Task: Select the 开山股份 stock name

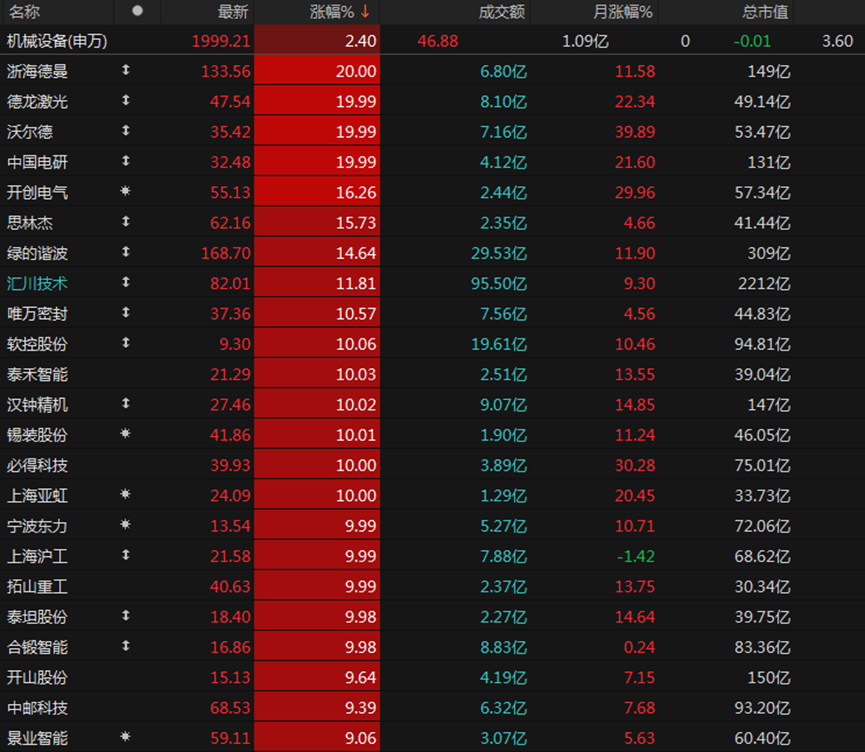Action: 37,678
